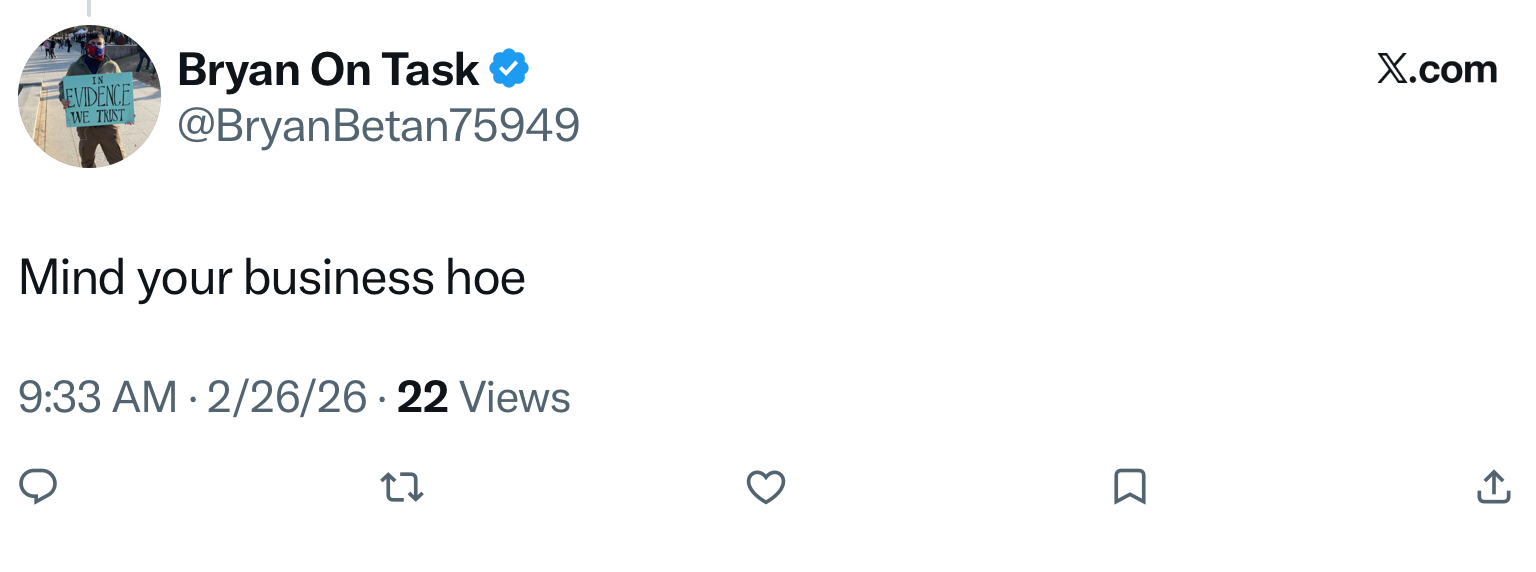Visit the @BryanBetan75949 handle link
Image resolution: width=1536 pixels, height=572 pixels.
pos(378,126)
